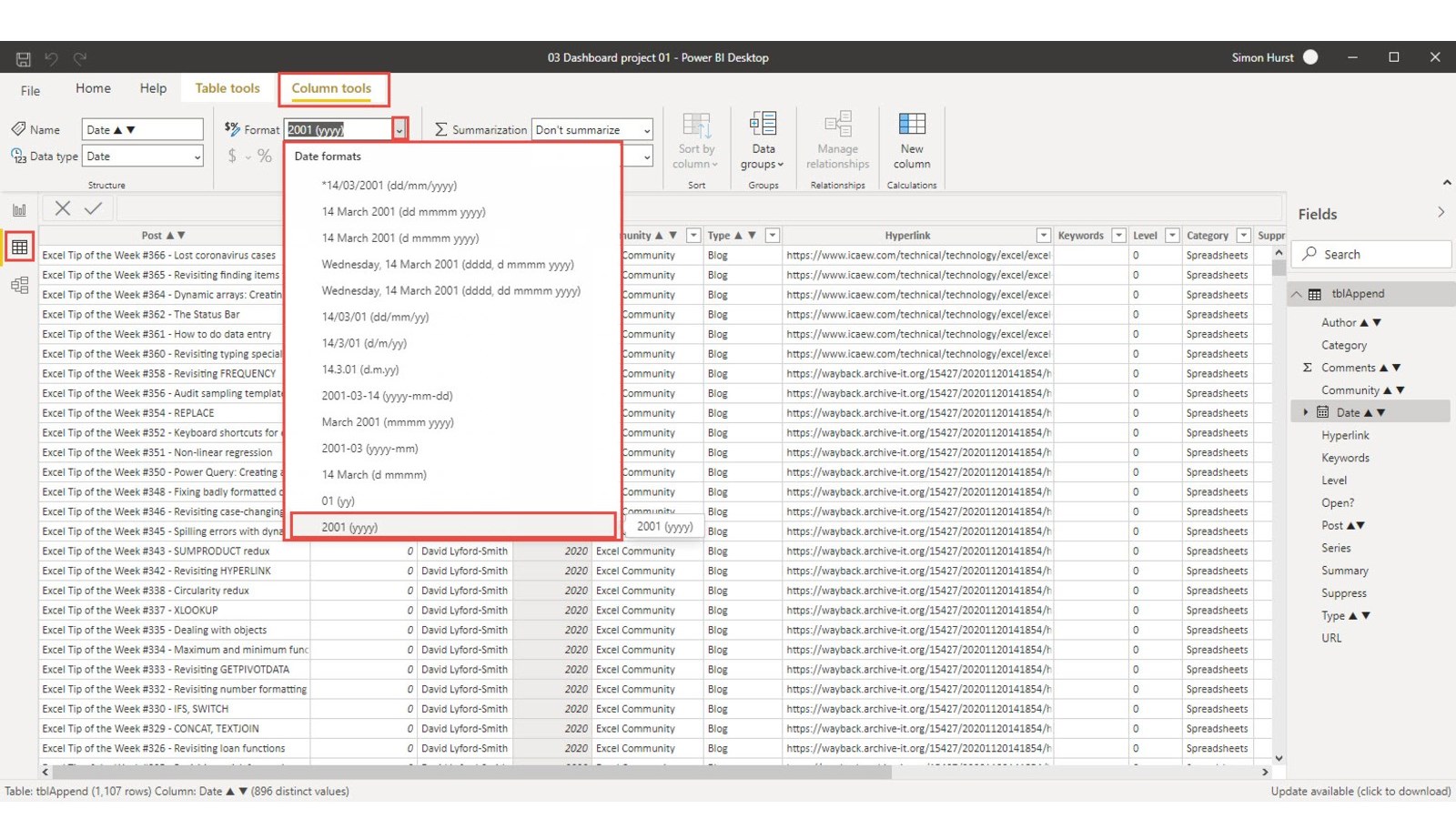This screenshot has height=819, width=1456.
Task: Switch to the Data view icon
Action: [19, 248]
